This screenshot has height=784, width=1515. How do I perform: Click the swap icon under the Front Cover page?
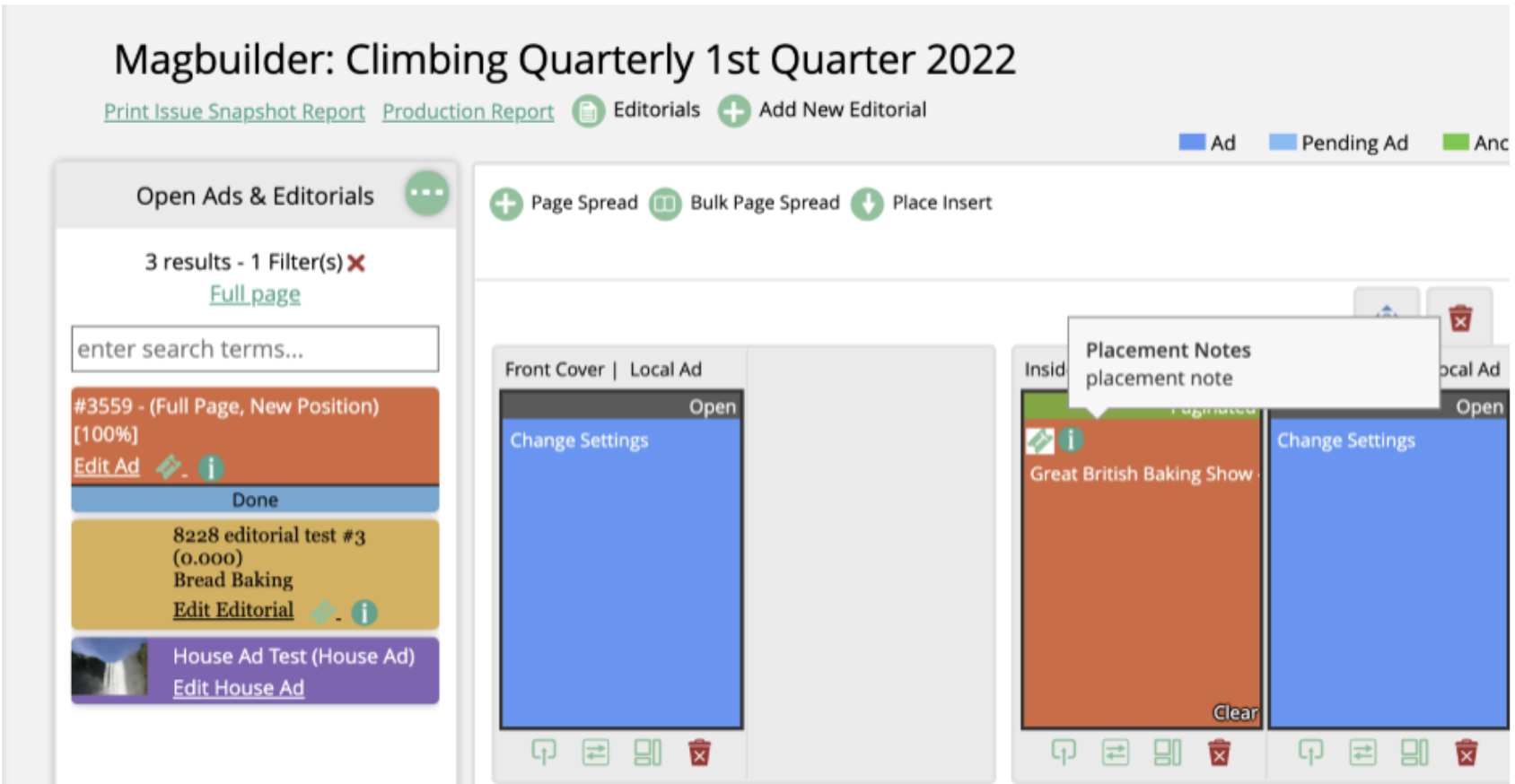(x=596, y=753)
